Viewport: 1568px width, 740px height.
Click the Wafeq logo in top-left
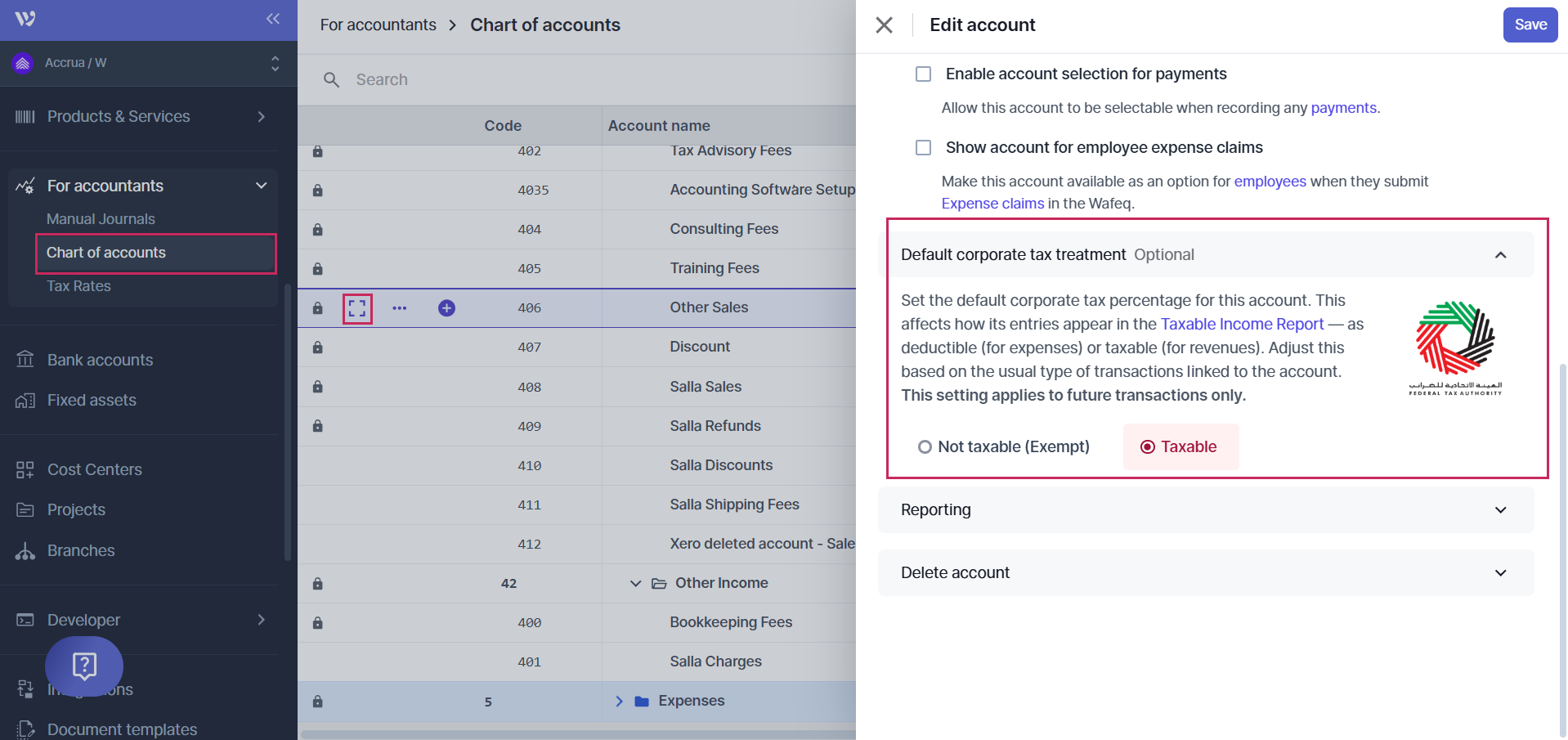click(x=25, y=19)
